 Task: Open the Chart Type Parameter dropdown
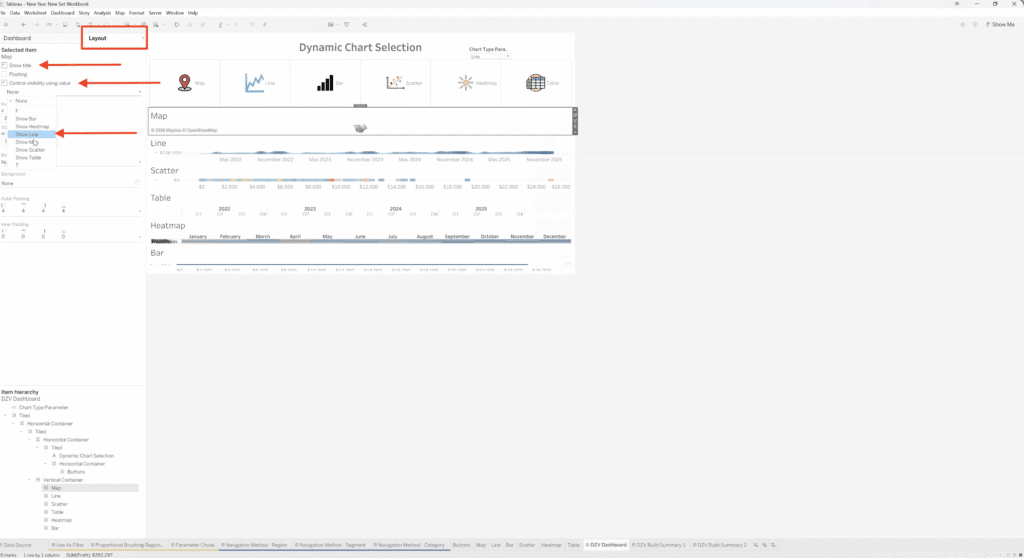[x=490, y=56]
